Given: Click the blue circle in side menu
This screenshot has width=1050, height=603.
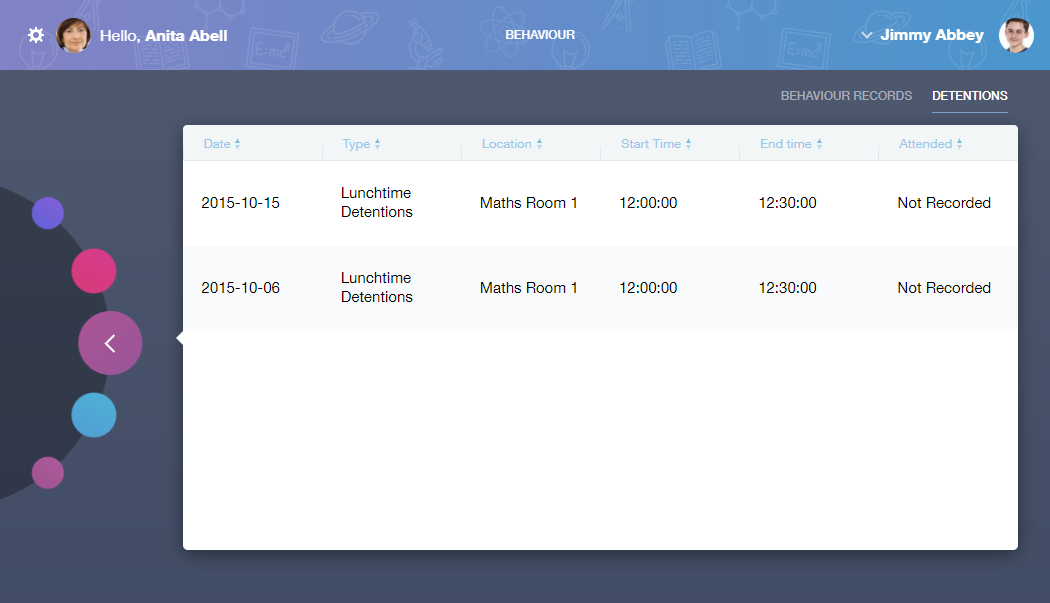Looking at the screenshot, I should click(94, 415).
